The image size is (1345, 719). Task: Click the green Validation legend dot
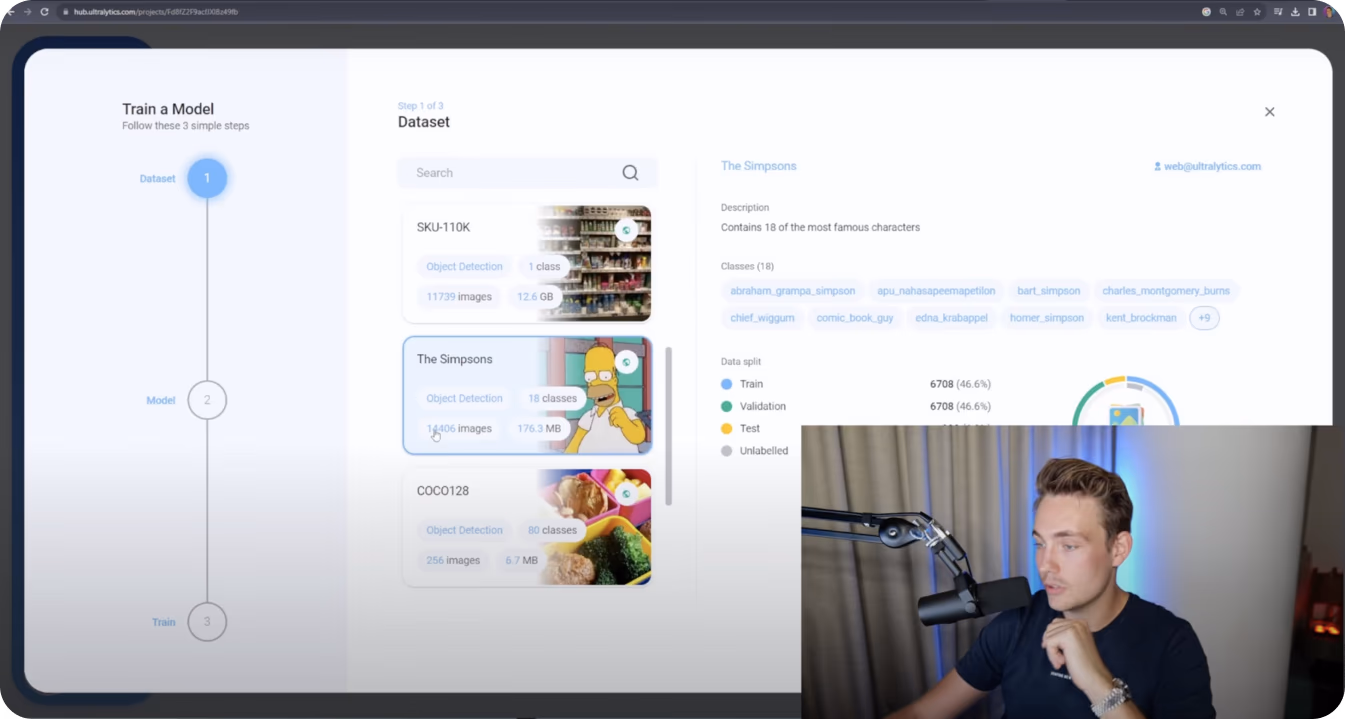[727, 406]
